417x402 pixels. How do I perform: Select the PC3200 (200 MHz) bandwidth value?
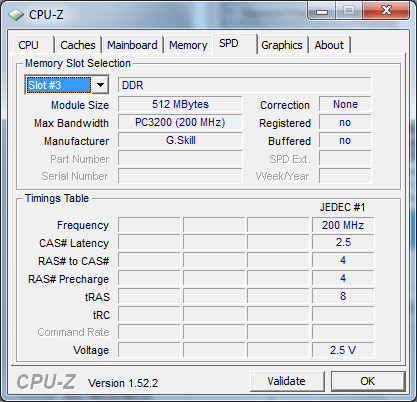pos(180,122)
